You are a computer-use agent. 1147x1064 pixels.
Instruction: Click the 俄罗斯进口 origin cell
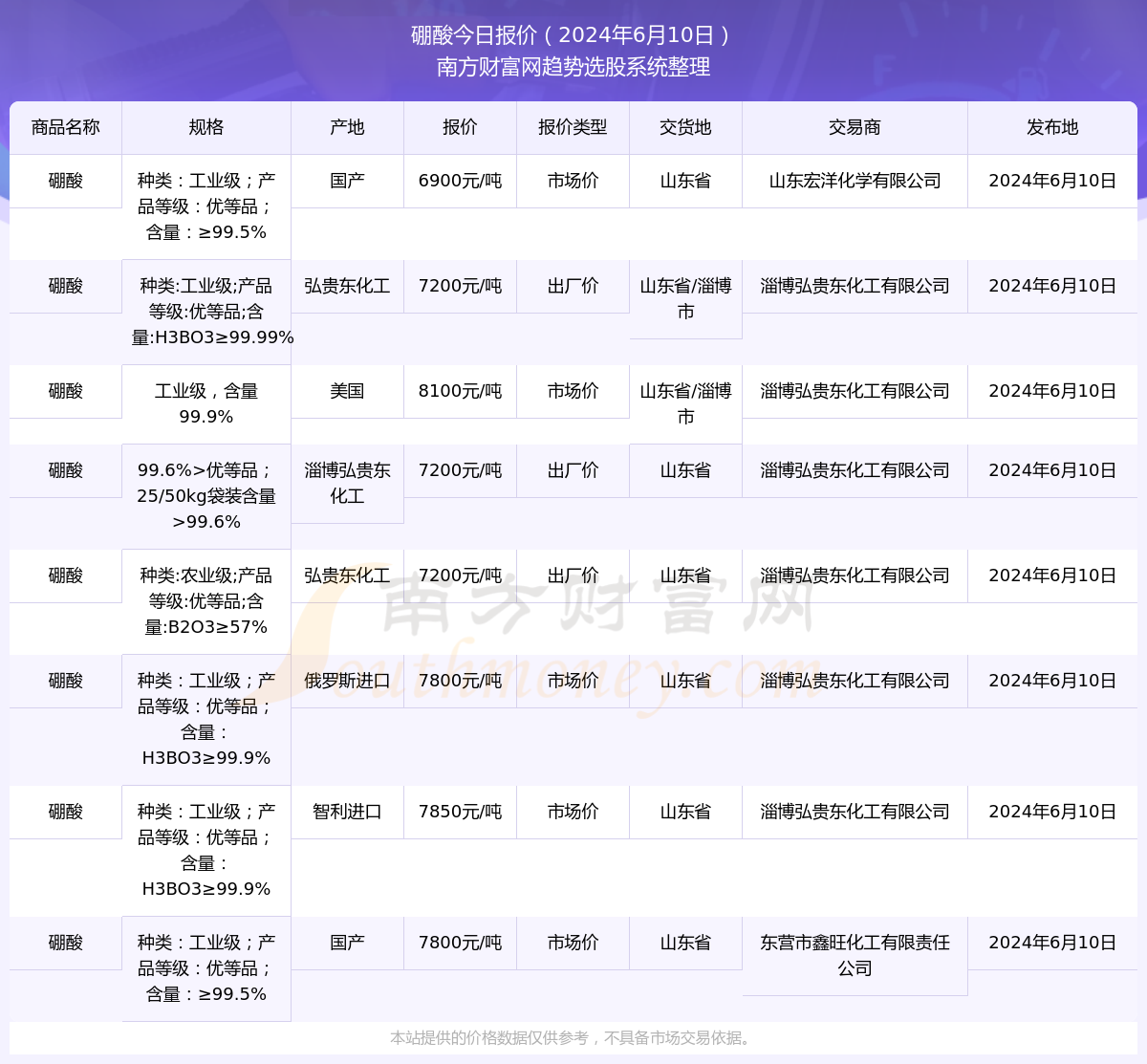tap(347, 681)
